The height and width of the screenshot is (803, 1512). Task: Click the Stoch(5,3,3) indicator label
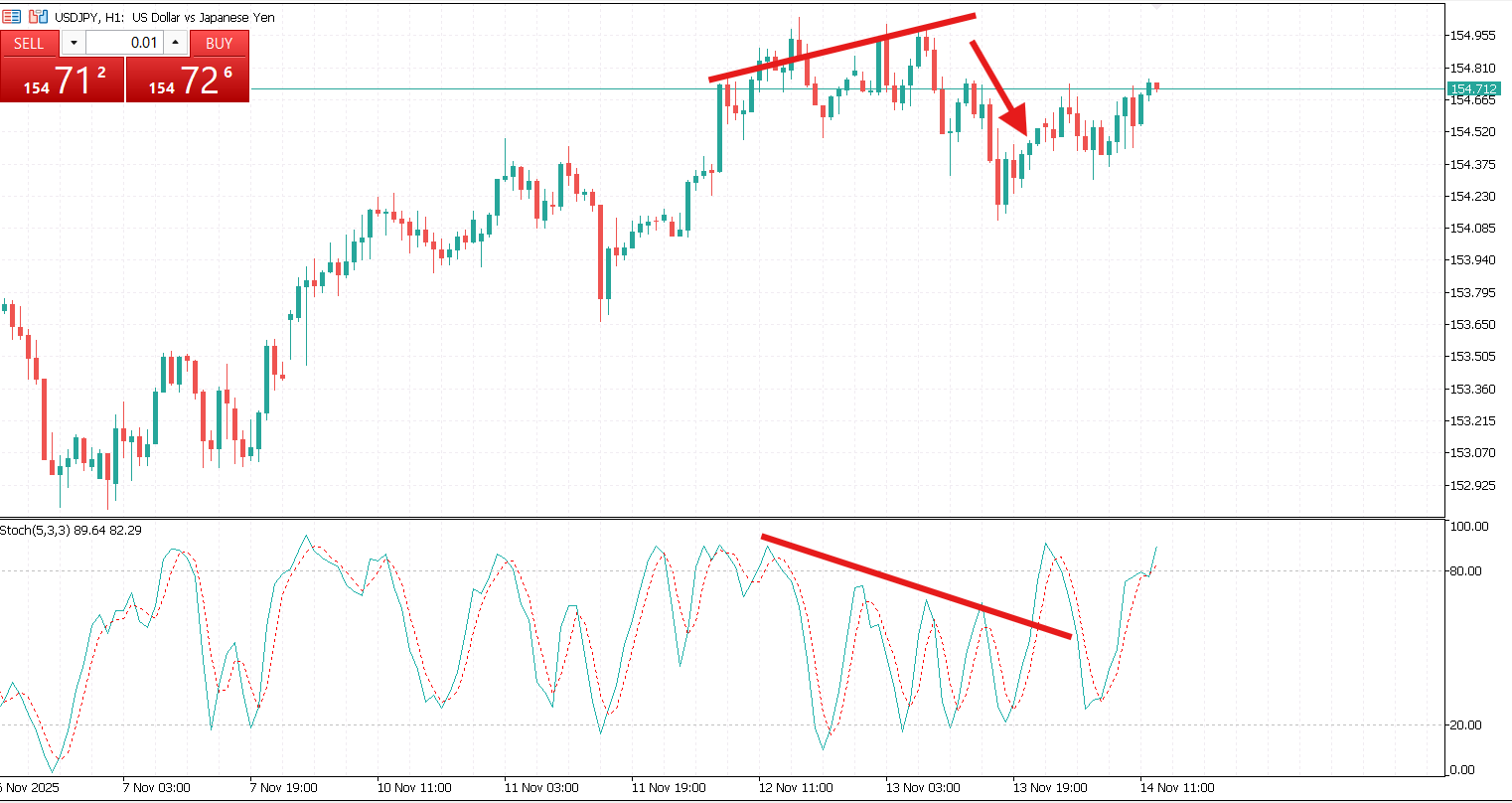coord(71,530)
